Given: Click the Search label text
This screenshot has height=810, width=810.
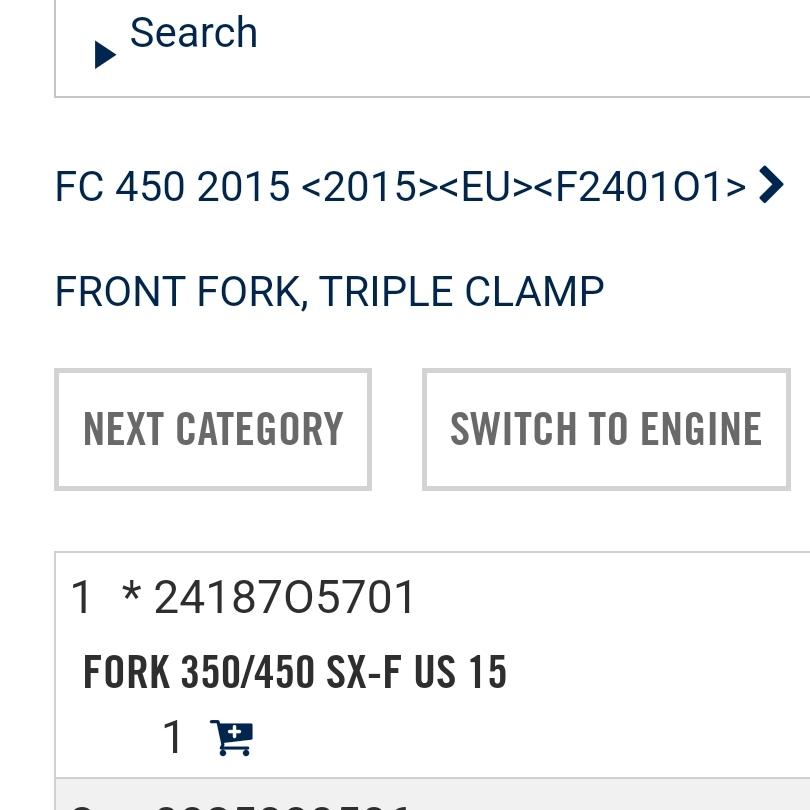Looking at the screenshot, I should point(194,33).
